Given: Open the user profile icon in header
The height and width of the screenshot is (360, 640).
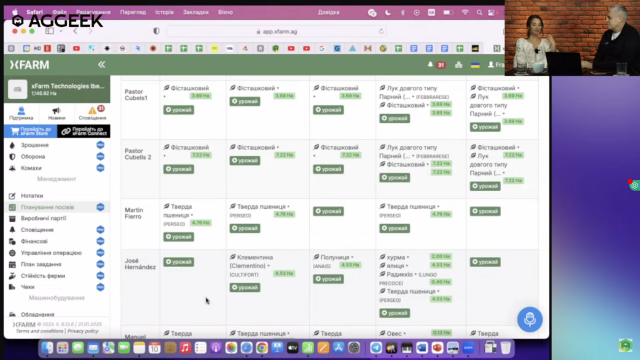Looking at the screenshot, I should 491,65.
